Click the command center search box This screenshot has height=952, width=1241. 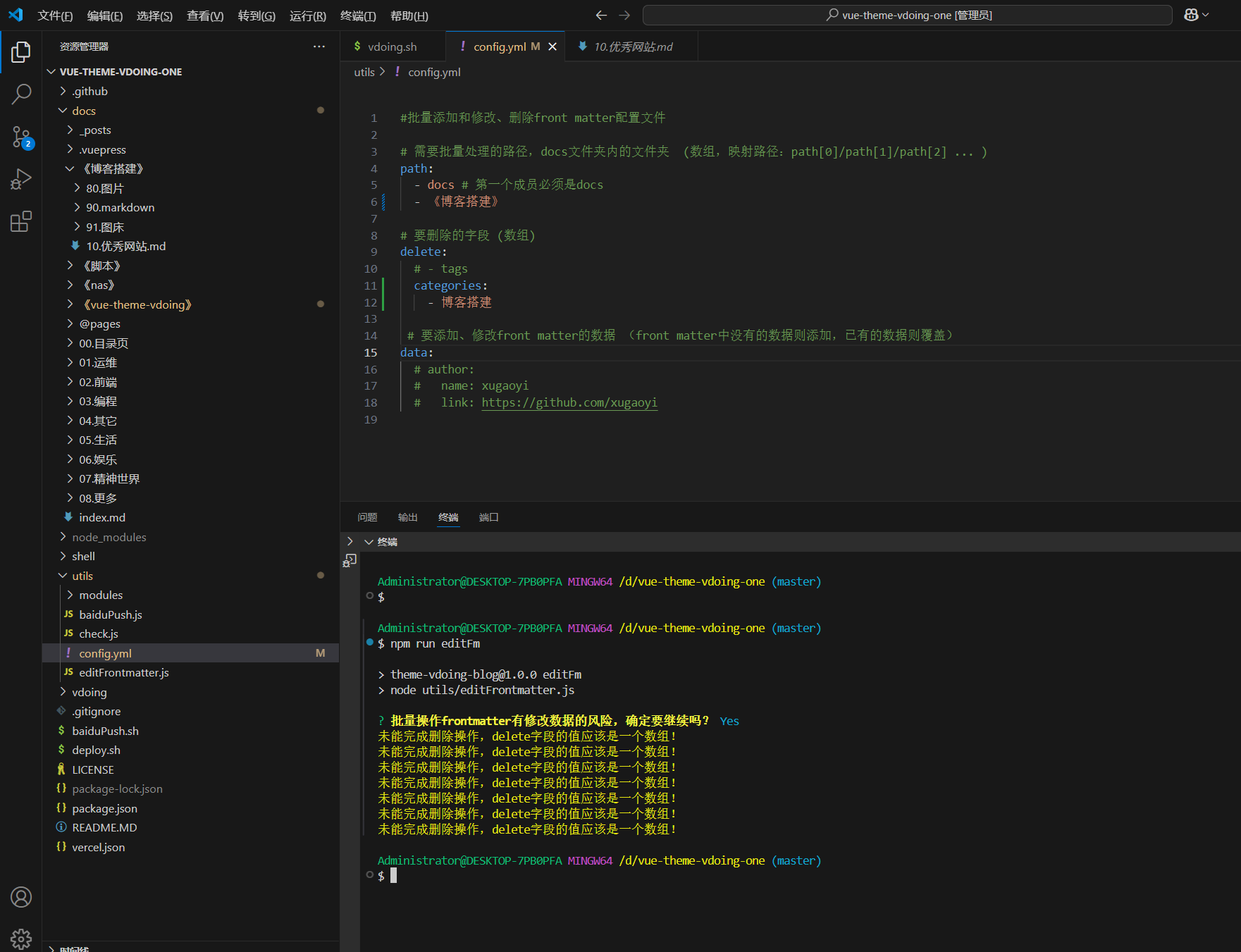[908, 15]
